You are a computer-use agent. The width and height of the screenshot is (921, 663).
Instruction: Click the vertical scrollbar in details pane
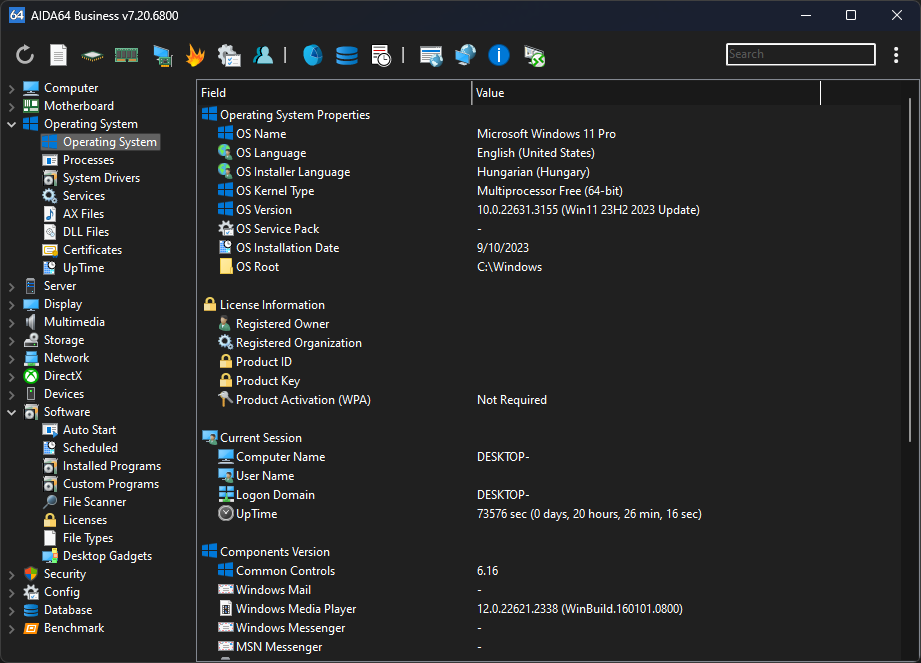[911, 270]
